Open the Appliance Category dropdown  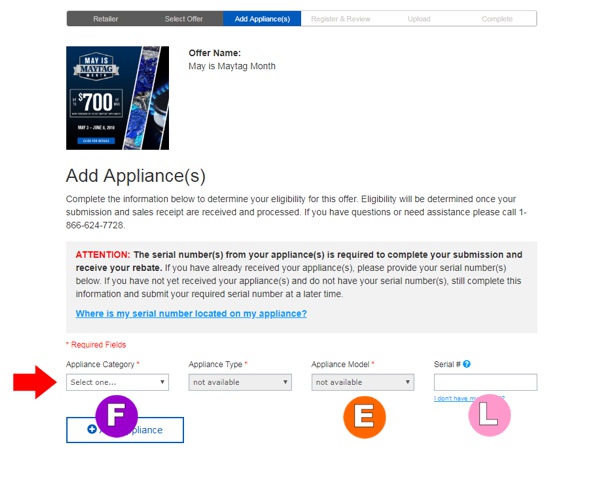117,382
